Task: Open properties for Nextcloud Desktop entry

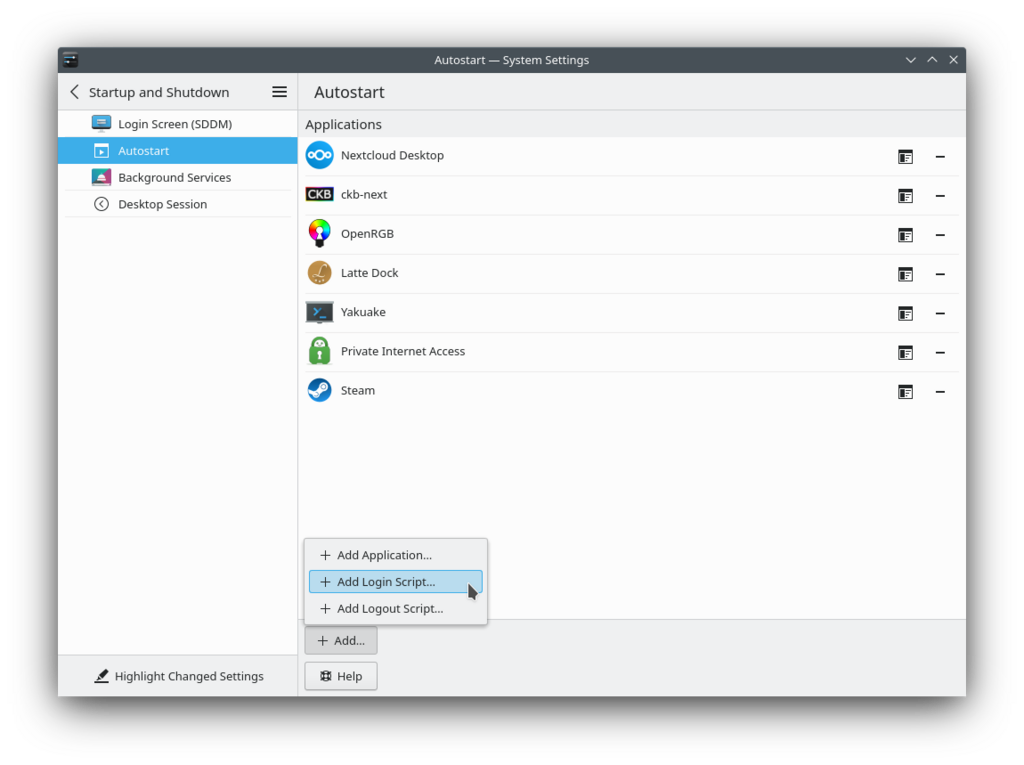Action: 905,157
